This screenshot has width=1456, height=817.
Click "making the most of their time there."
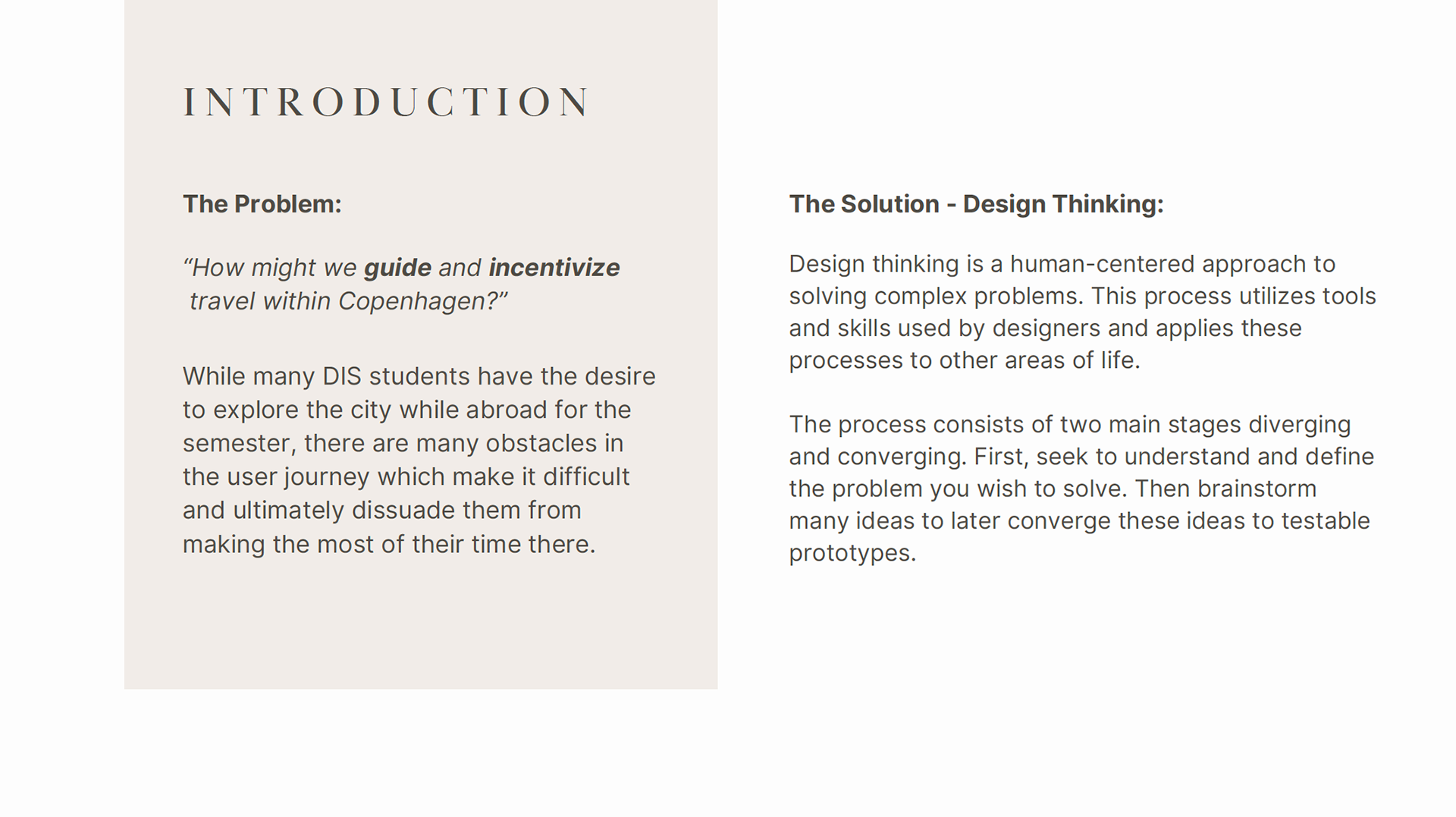(388, 545)
